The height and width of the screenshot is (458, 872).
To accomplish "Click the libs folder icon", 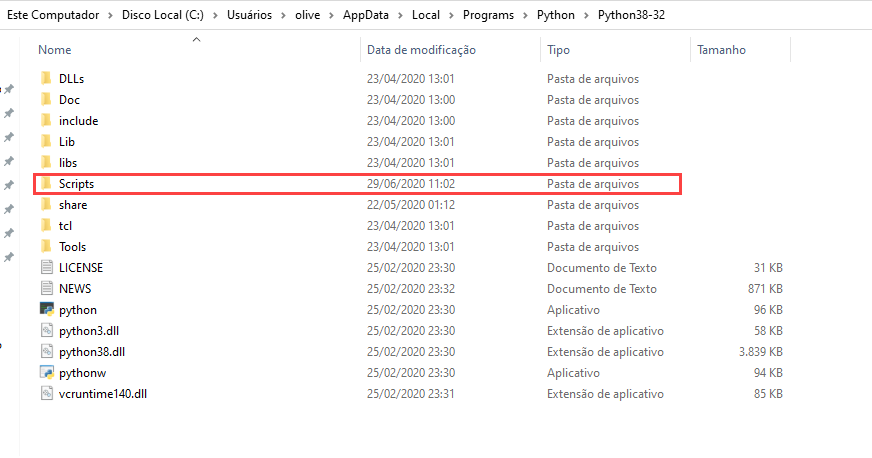I will 47,163.
